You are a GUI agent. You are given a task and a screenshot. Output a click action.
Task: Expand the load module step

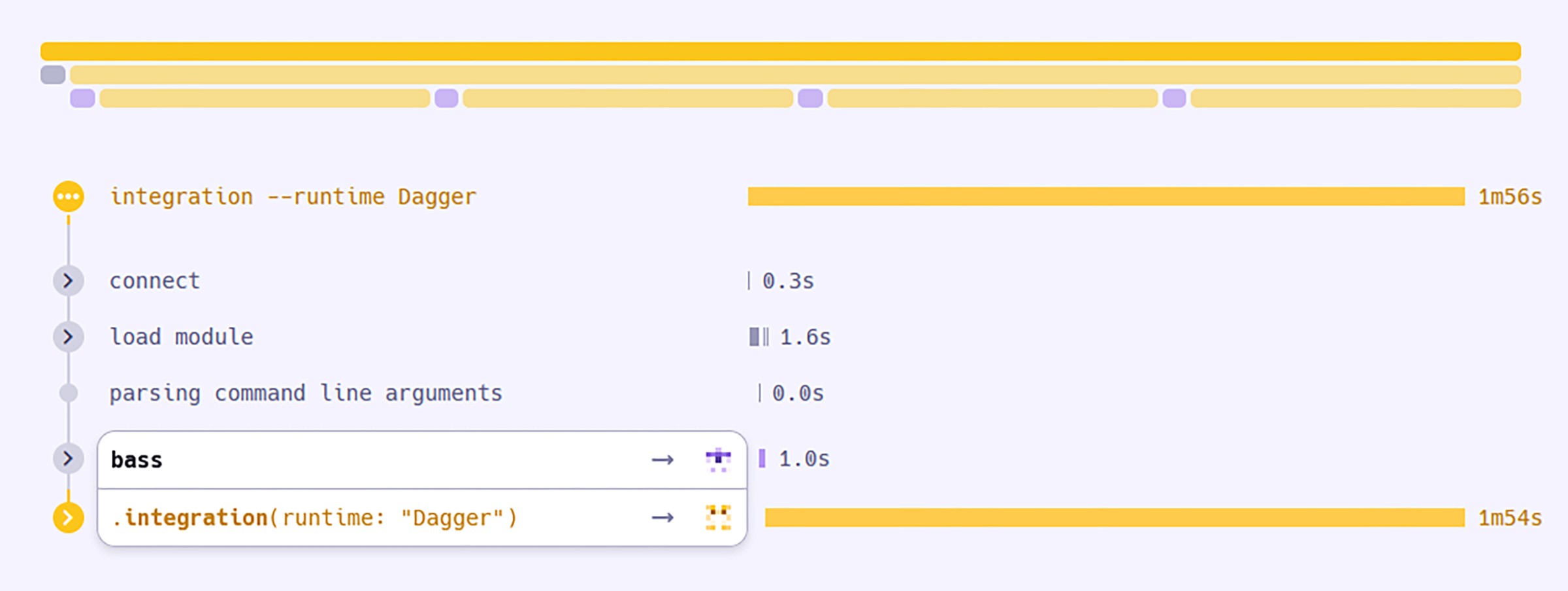68,337
